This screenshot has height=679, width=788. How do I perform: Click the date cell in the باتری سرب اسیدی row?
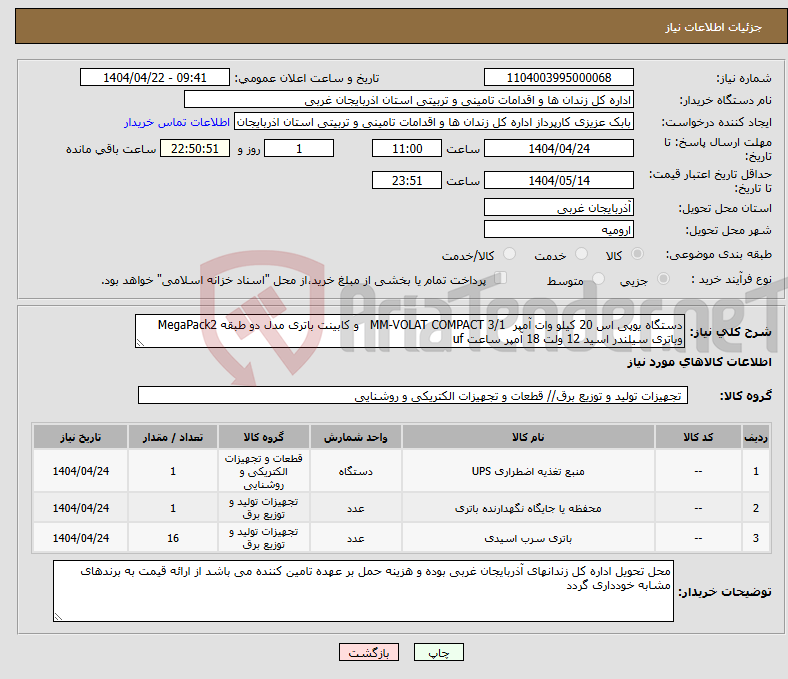coord(80,538)
